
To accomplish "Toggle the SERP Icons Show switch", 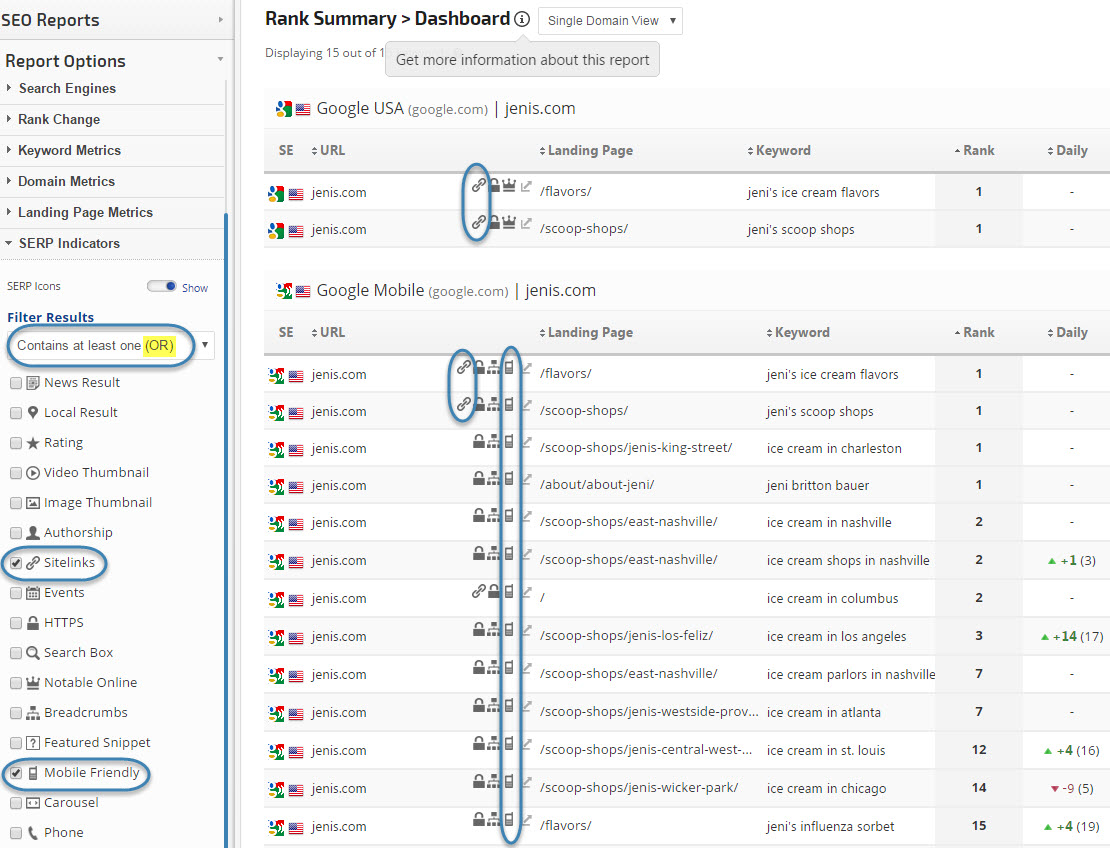I will [x=161, y=287].
